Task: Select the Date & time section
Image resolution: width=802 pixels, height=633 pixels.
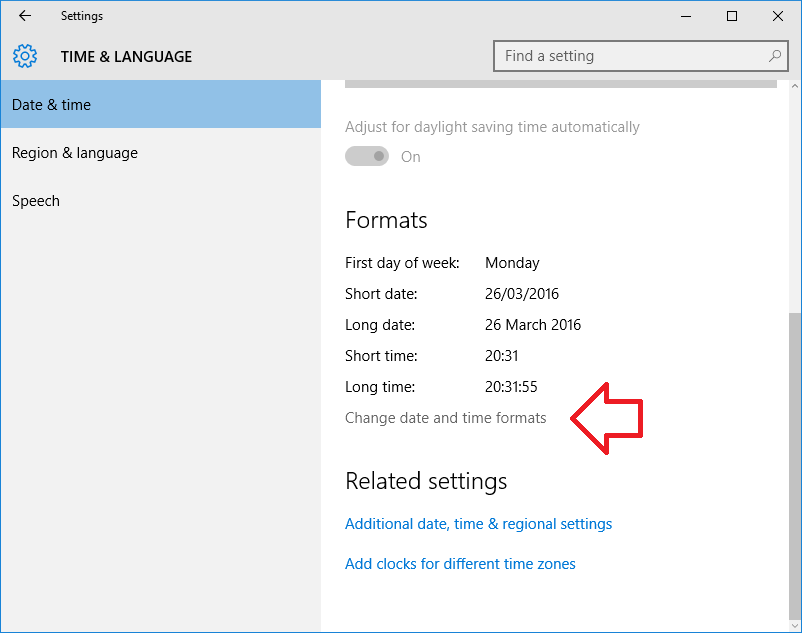Action: pos(161,104)
